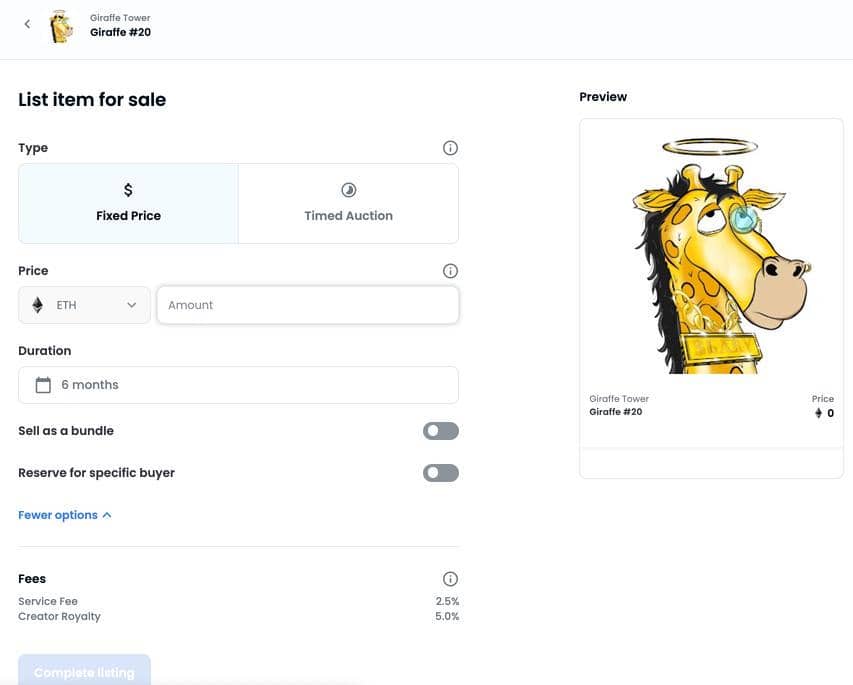Viewport: 853px width, 685px height.
Task: Click the ETH icon beside the preview price
Action: tap(817, 412)
